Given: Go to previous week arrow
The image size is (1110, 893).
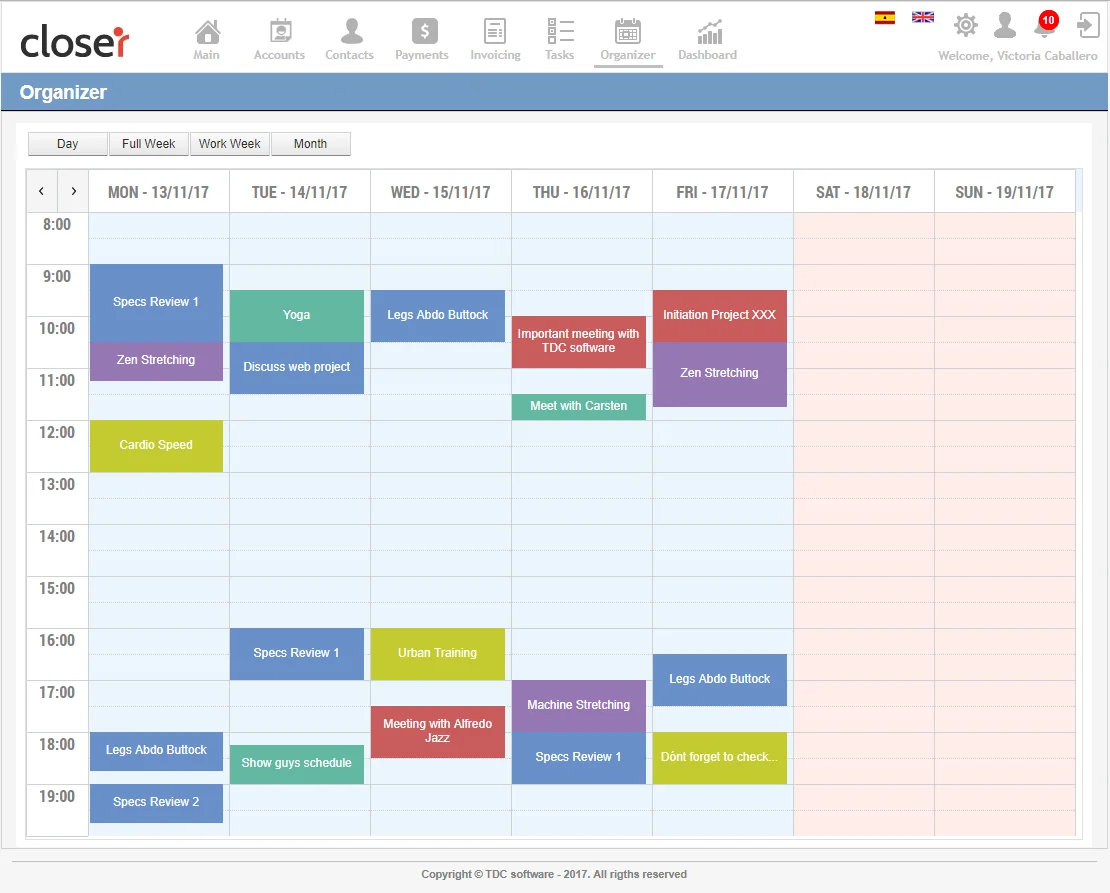Looking at the screenshot, I should point(41,191).
